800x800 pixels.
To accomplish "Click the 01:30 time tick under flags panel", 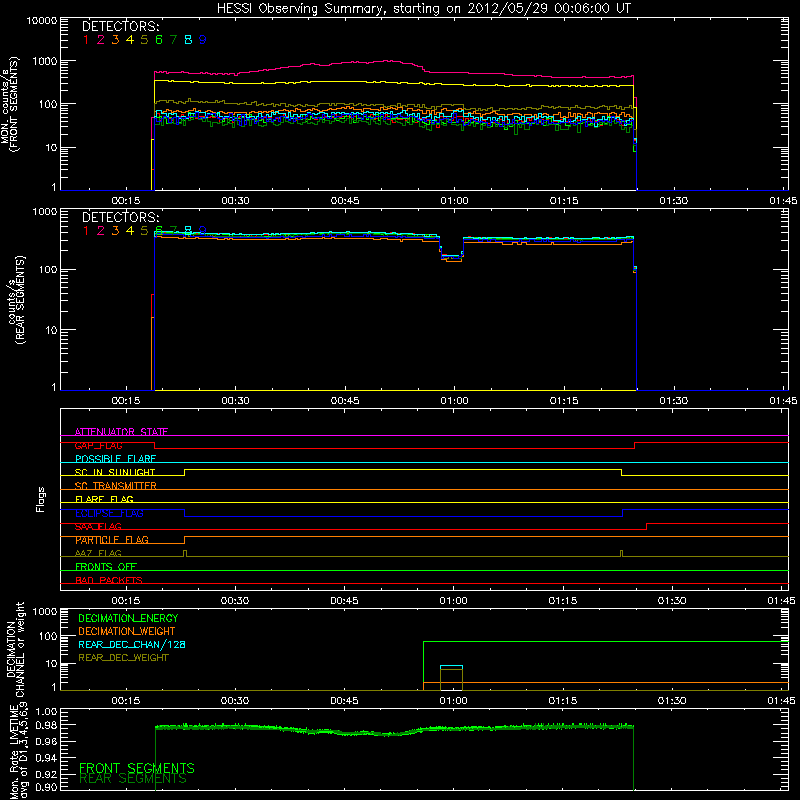I will pos(672,601).
